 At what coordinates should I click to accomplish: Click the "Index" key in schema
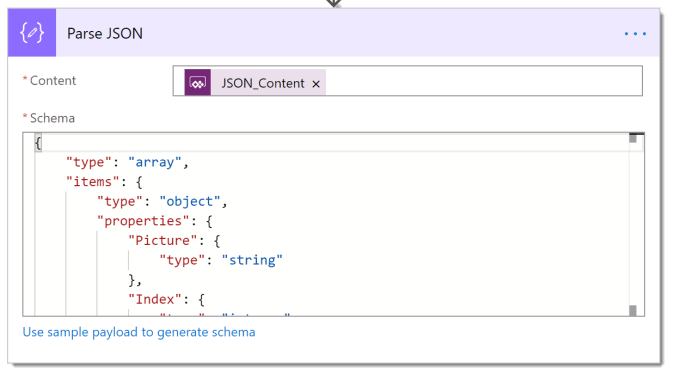click(x=155, y=299)
